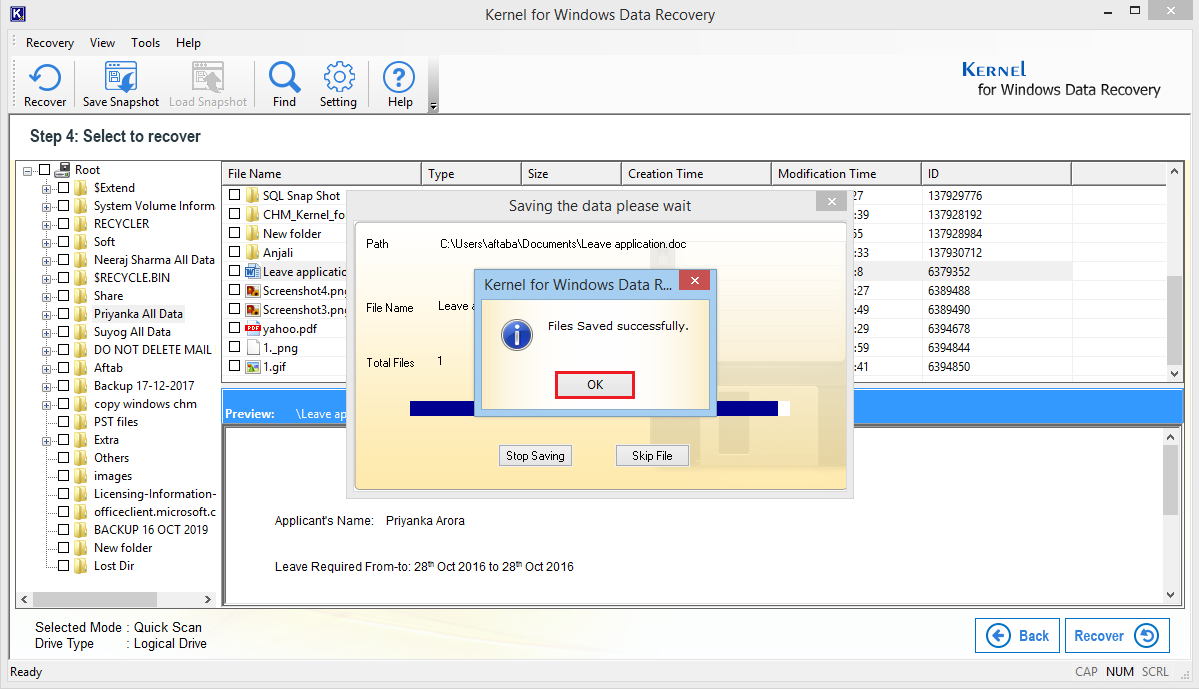The height and width of the screenshot is (689, 1199).
Task: Expand the $Extend folder node
Action: coord(47,189)
